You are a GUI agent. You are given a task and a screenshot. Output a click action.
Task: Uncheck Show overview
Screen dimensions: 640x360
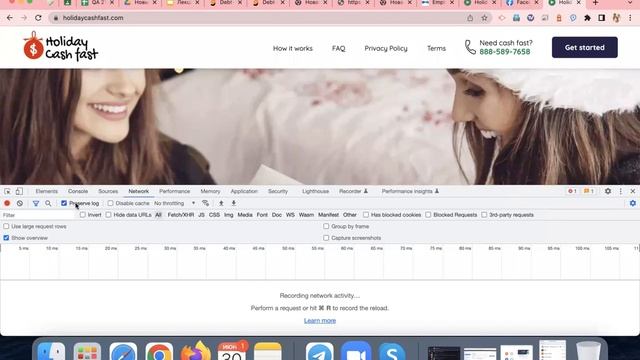(6, 238)
